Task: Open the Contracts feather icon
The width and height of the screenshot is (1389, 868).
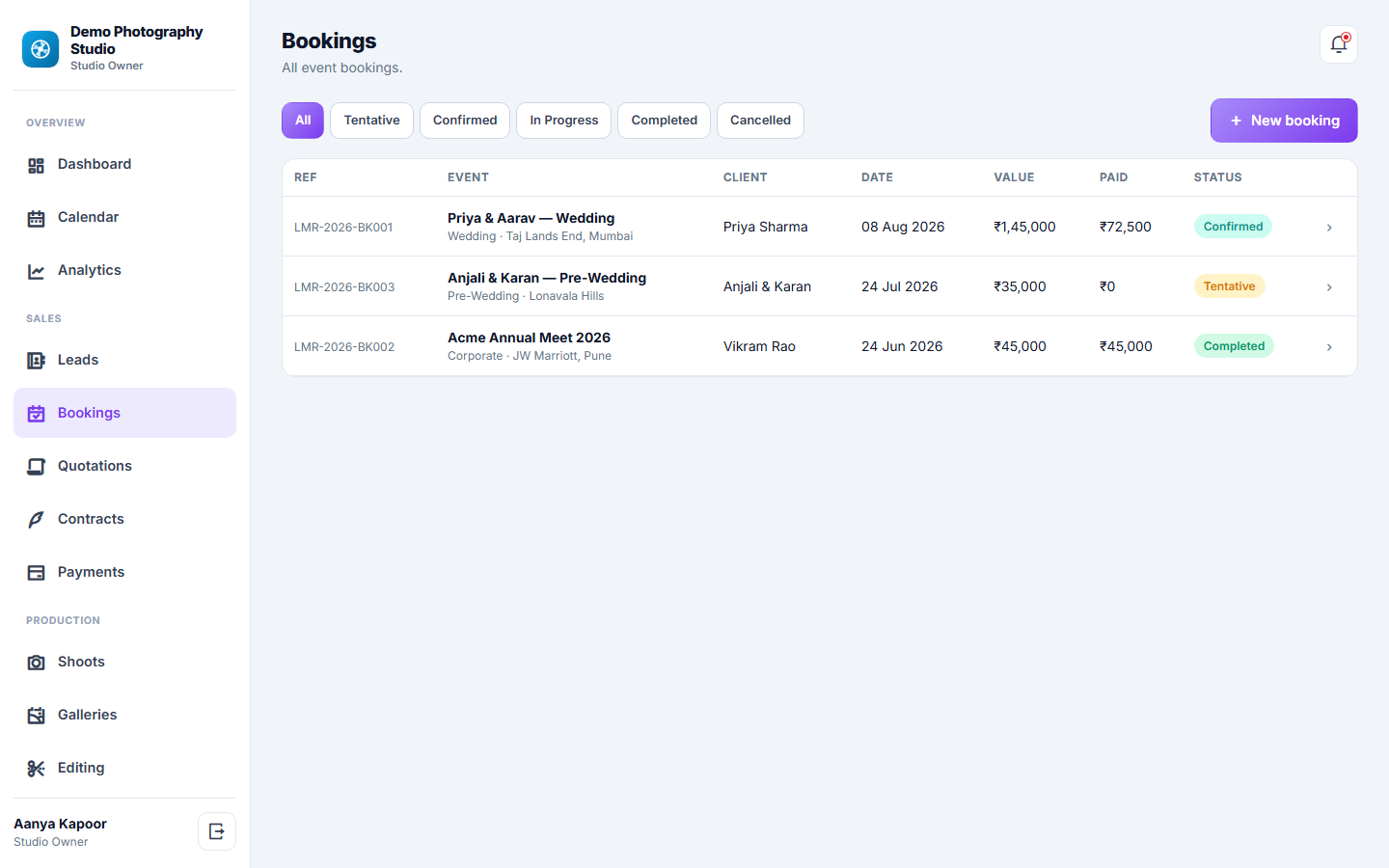Action: click(36, 520)
